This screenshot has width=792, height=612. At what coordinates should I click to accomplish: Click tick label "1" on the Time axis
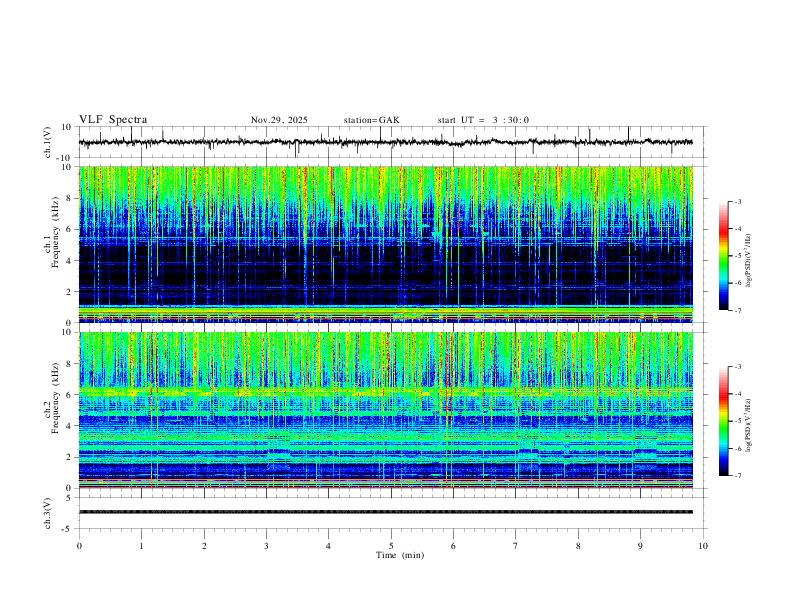coord(141,546)
